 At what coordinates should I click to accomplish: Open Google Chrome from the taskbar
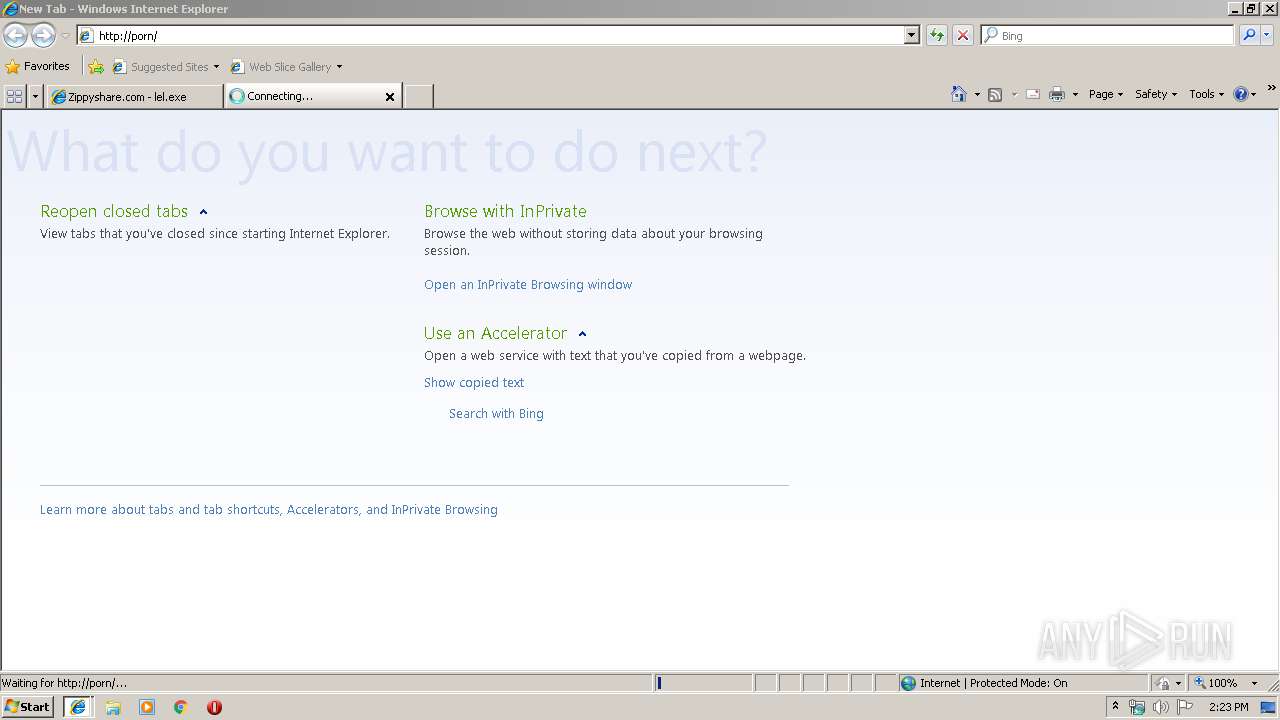181,707
